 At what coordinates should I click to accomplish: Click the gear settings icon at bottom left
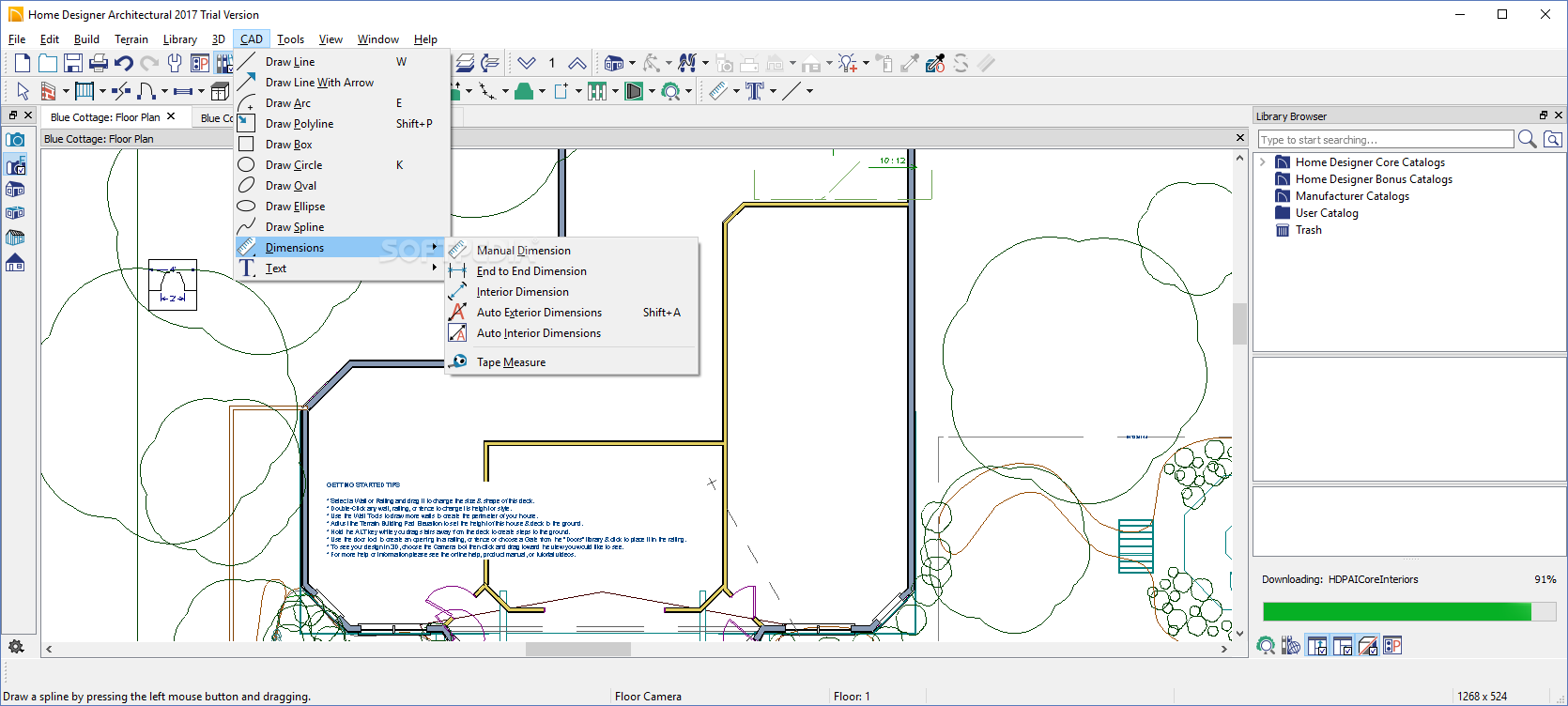pyautogui.click(x=16, y=646)
